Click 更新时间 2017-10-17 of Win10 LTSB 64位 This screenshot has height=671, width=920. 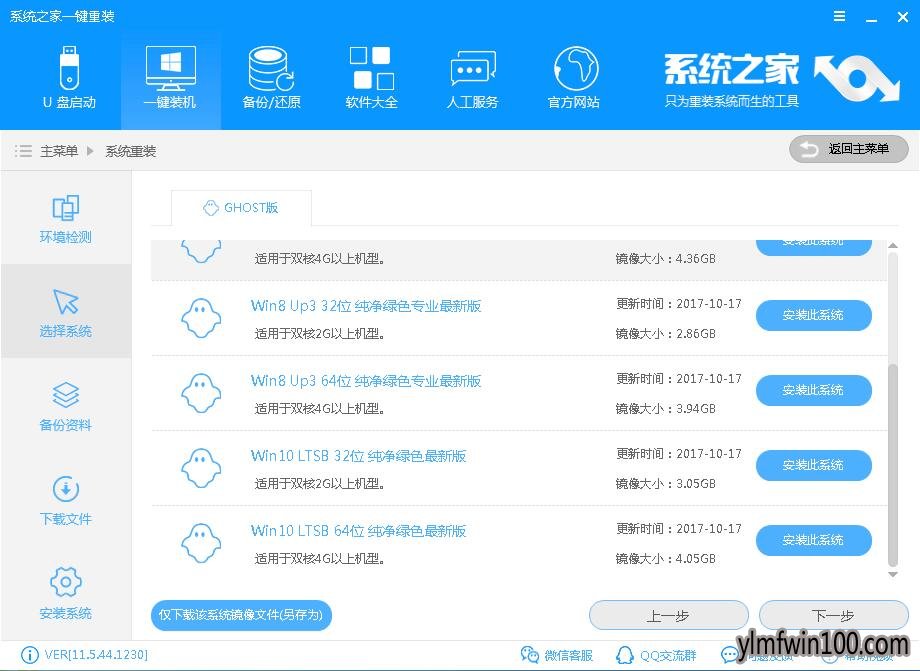coord(679,528)
